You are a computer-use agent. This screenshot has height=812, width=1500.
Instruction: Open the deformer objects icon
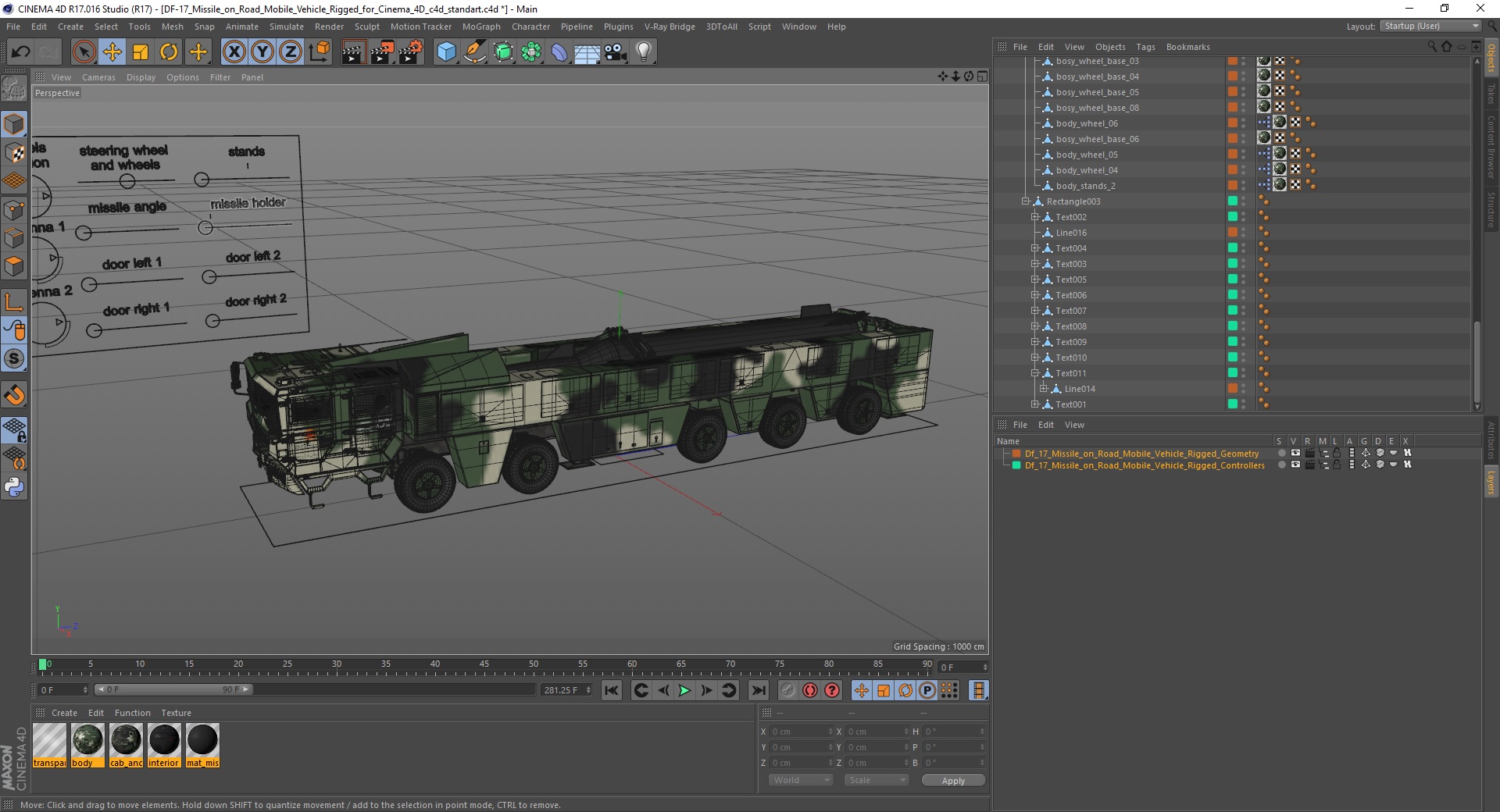[x=559, y=52]
